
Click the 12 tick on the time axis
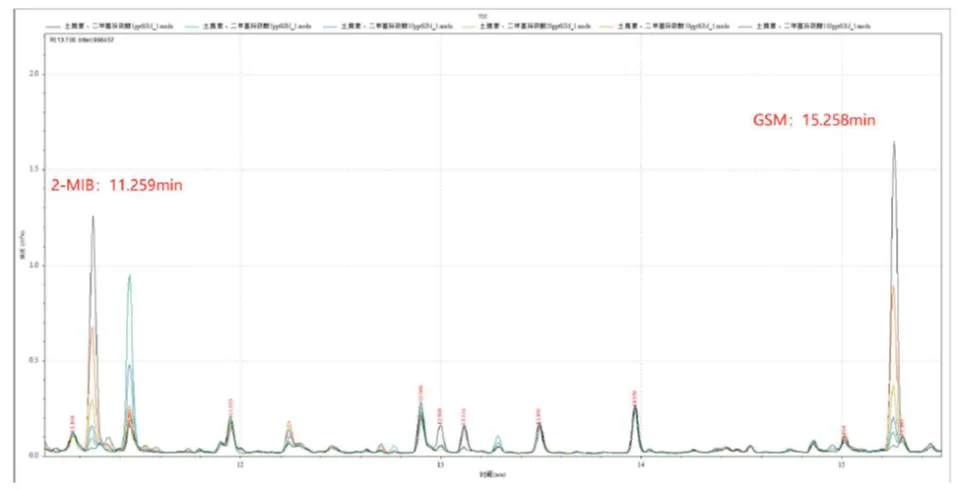point(239,465)
